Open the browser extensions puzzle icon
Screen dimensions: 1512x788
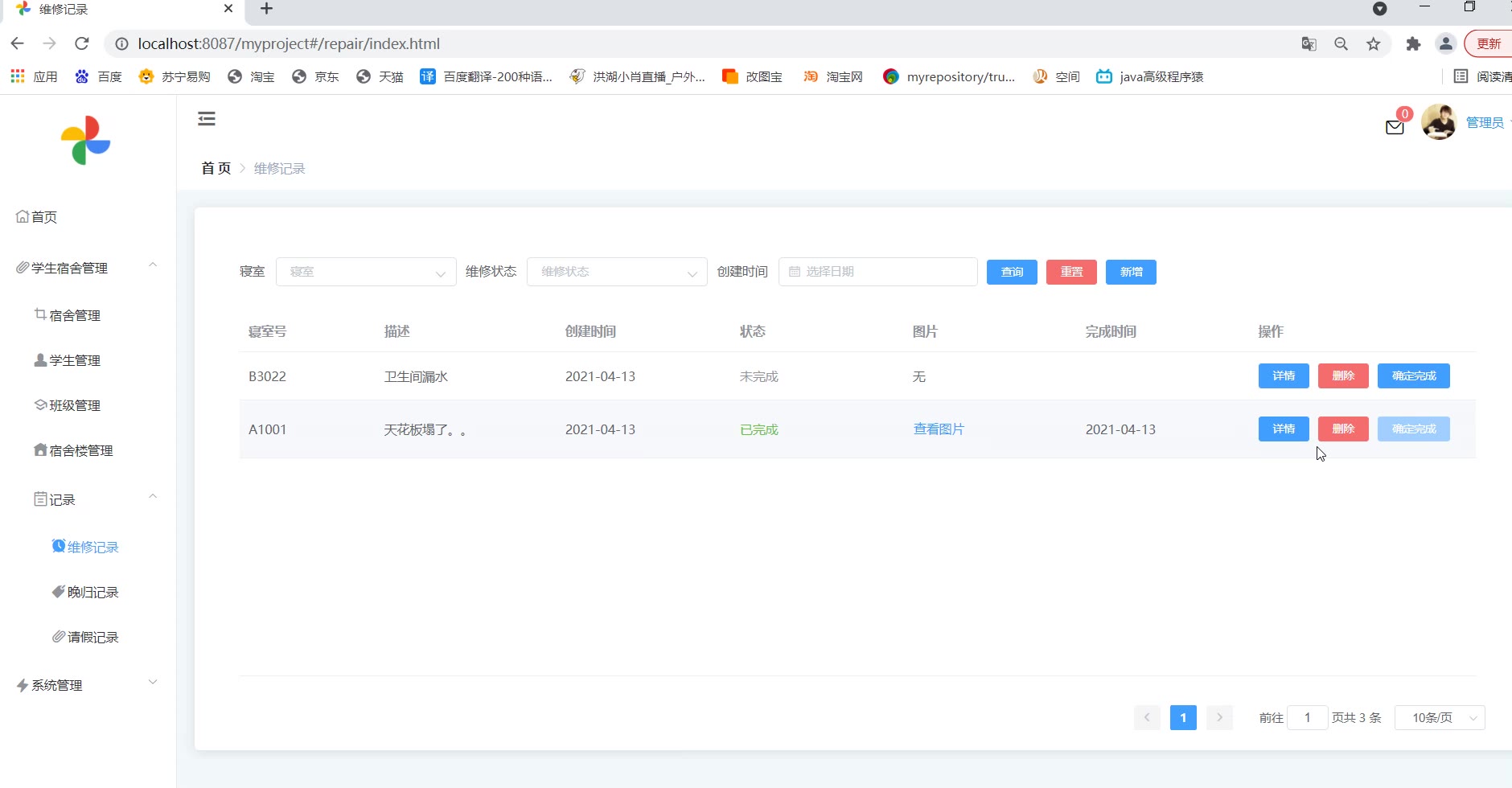point(1413,44)
